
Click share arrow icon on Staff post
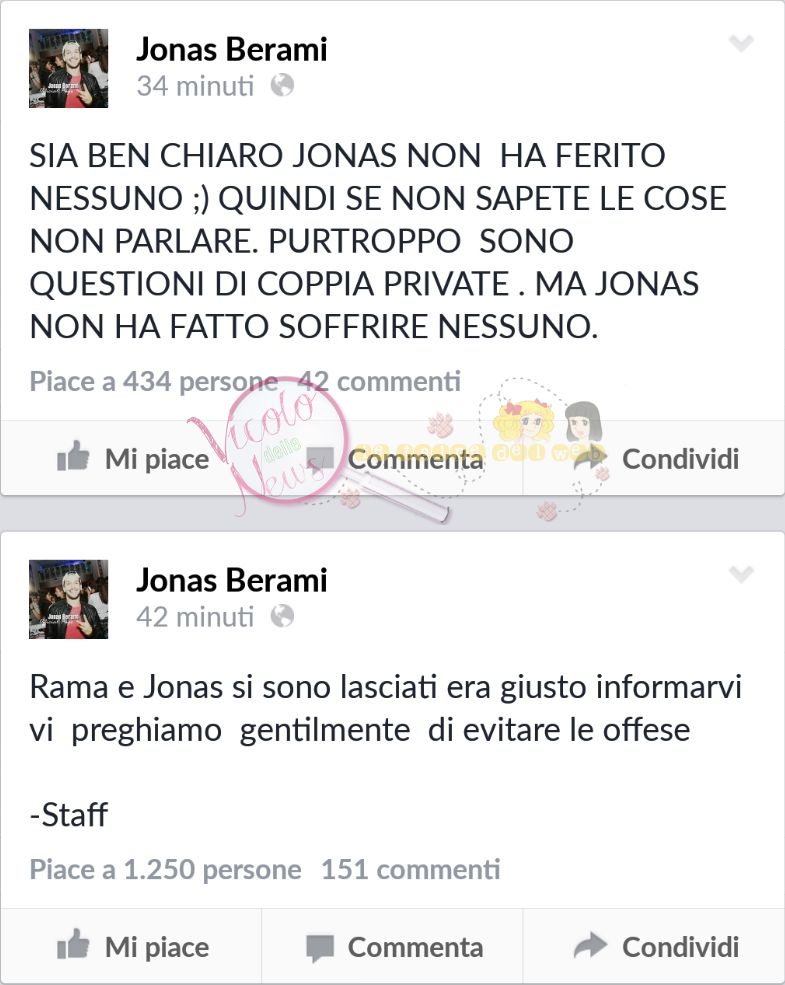pyautogui.click(x=590, y=945)
